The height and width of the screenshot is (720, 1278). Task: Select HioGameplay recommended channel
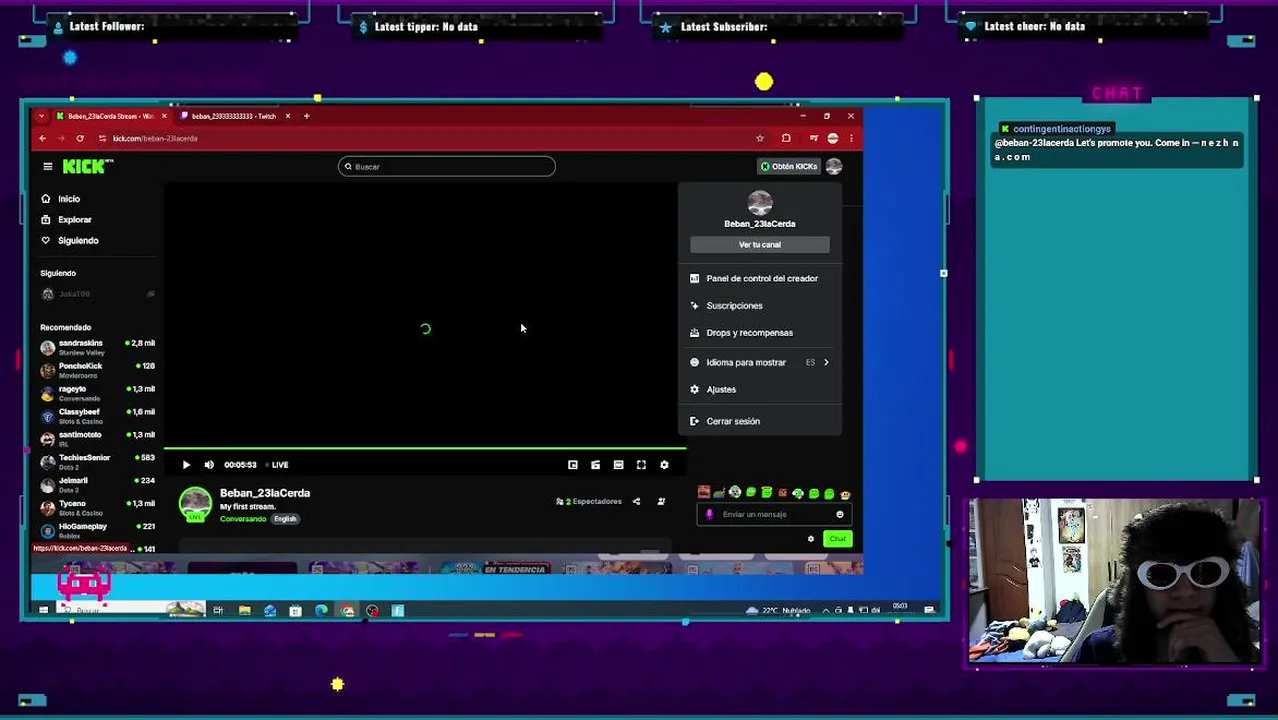pyautogui.click(x=97, y=531)
